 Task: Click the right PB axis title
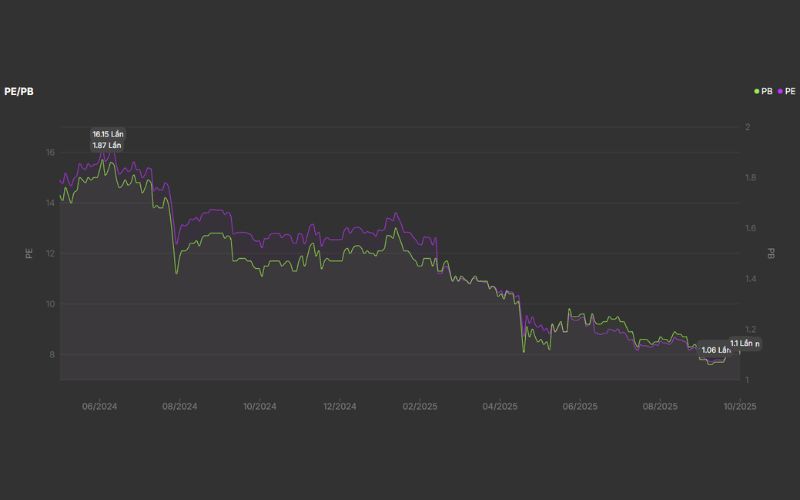771,253
